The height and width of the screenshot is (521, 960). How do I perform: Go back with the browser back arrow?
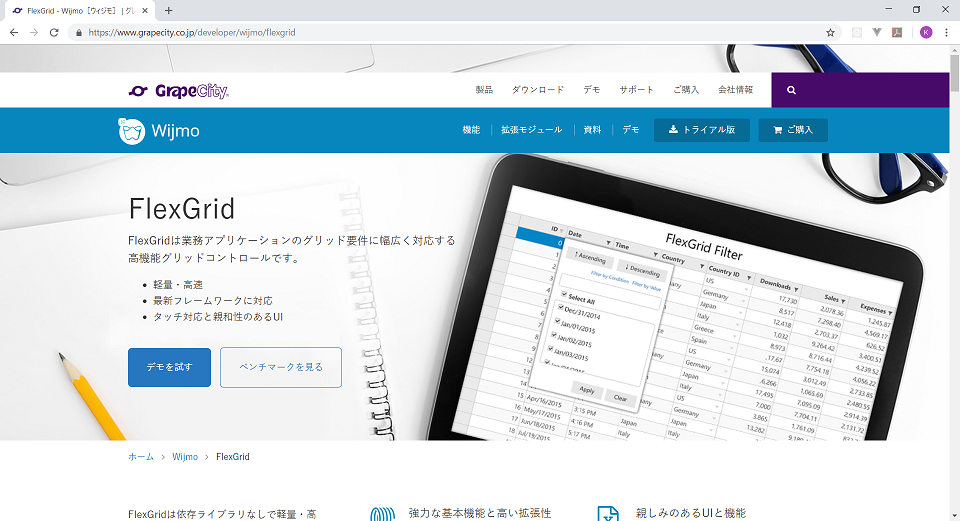click(14, 32)
